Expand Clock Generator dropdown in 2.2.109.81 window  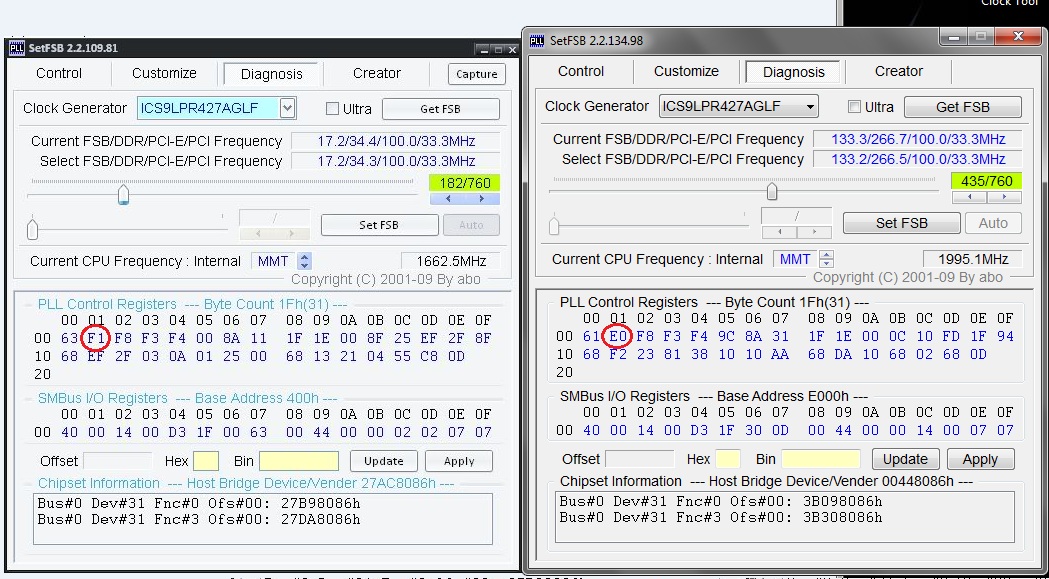point(288,108)
